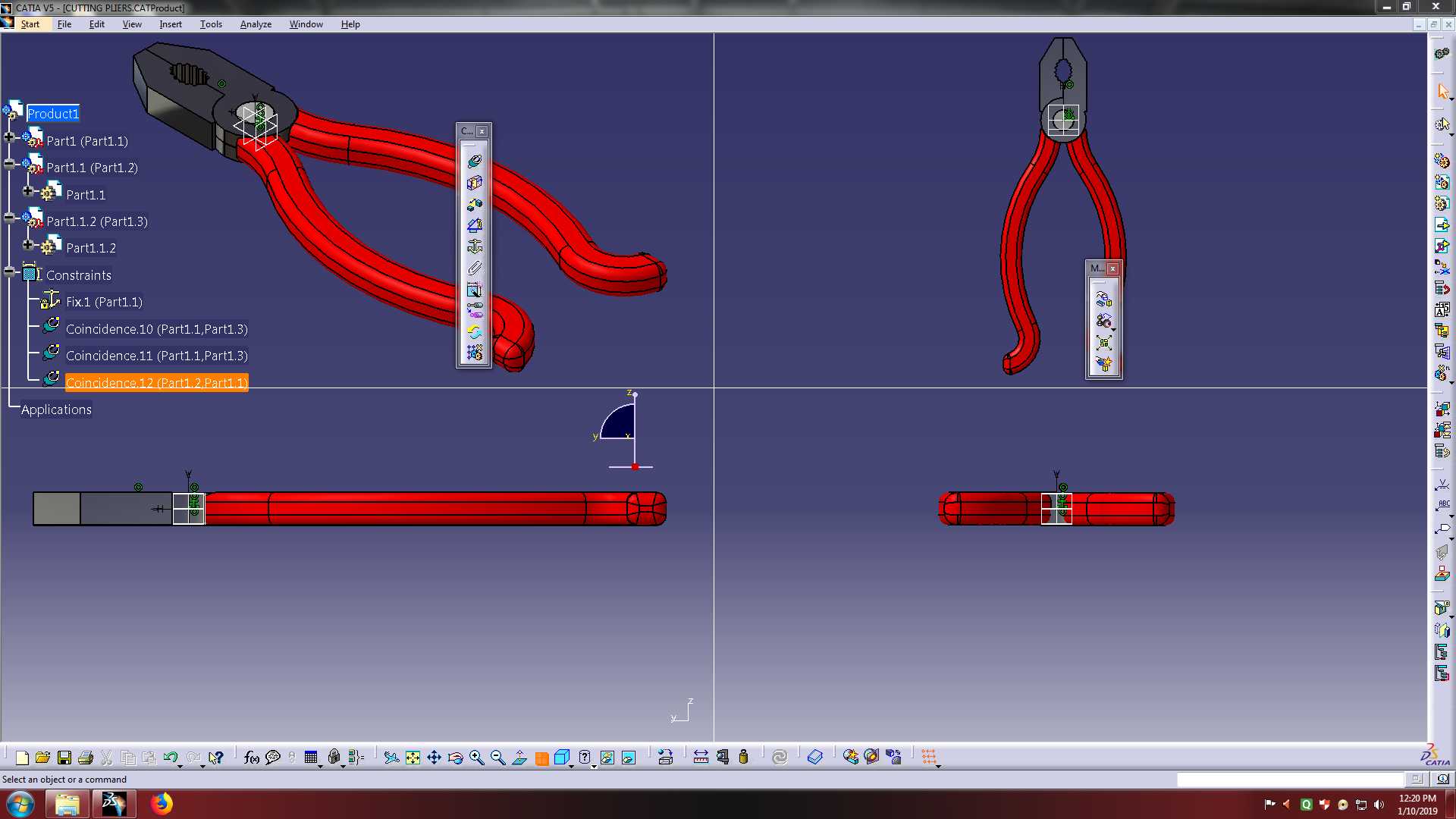Collapse the Part1.1 (Part1.2) node
The width and height of the screenshot is (1456, 819).
click(9, 164)
